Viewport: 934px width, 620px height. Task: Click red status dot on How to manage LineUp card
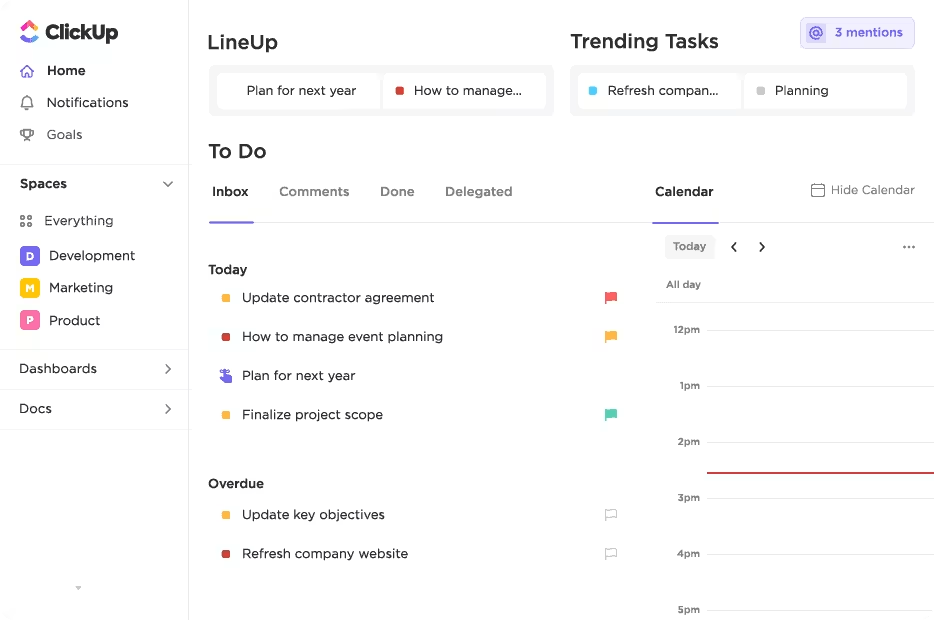pos(400,91)
